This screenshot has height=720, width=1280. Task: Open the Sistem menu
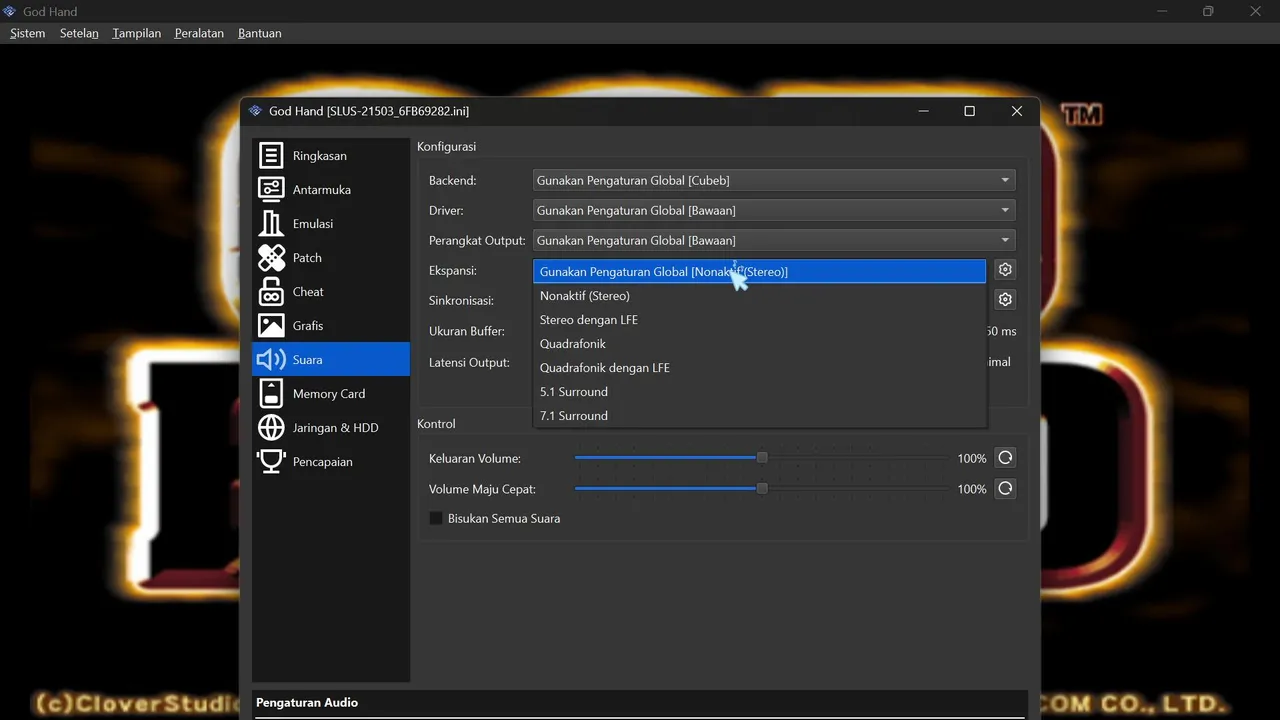click(x=28, y=33)
